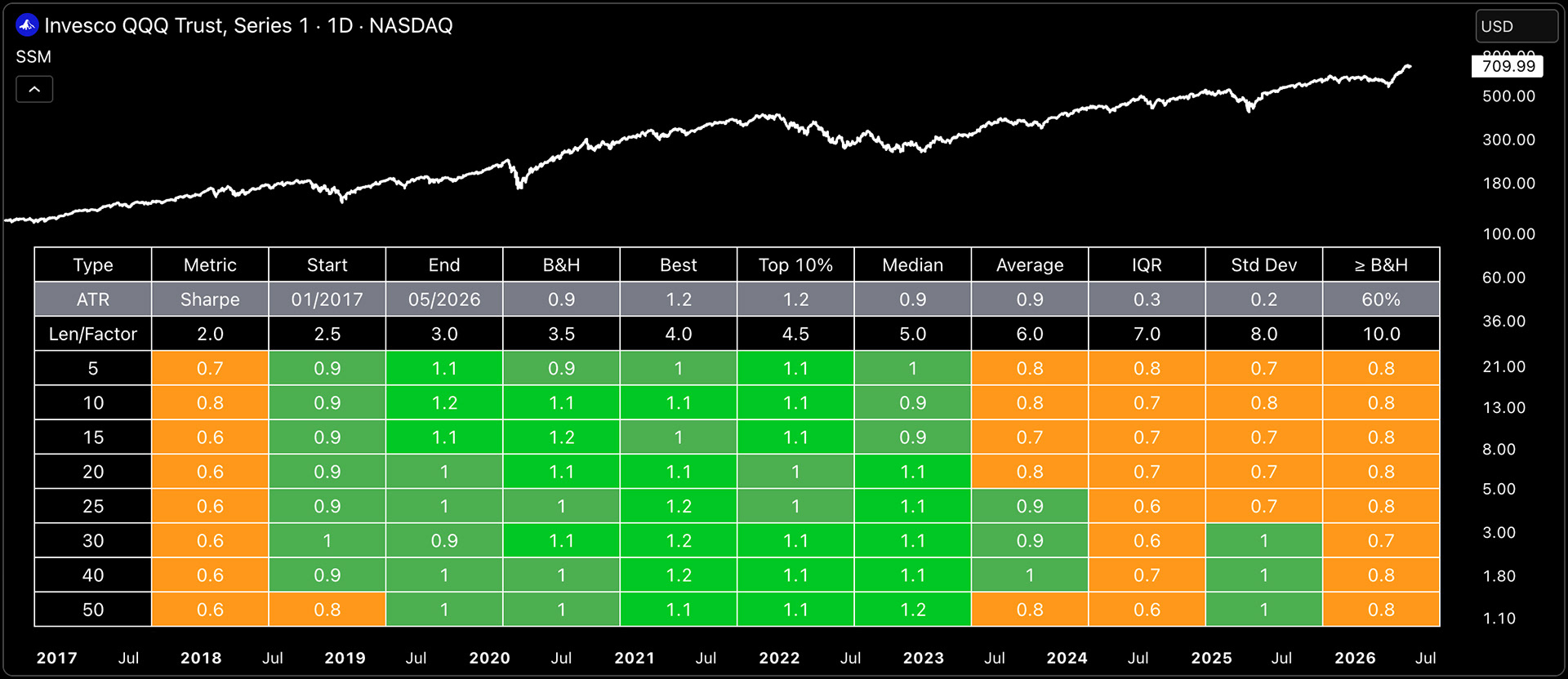Select the 2026 label on the time axis
The image size is (1568, 679).
click(1356, 658)
